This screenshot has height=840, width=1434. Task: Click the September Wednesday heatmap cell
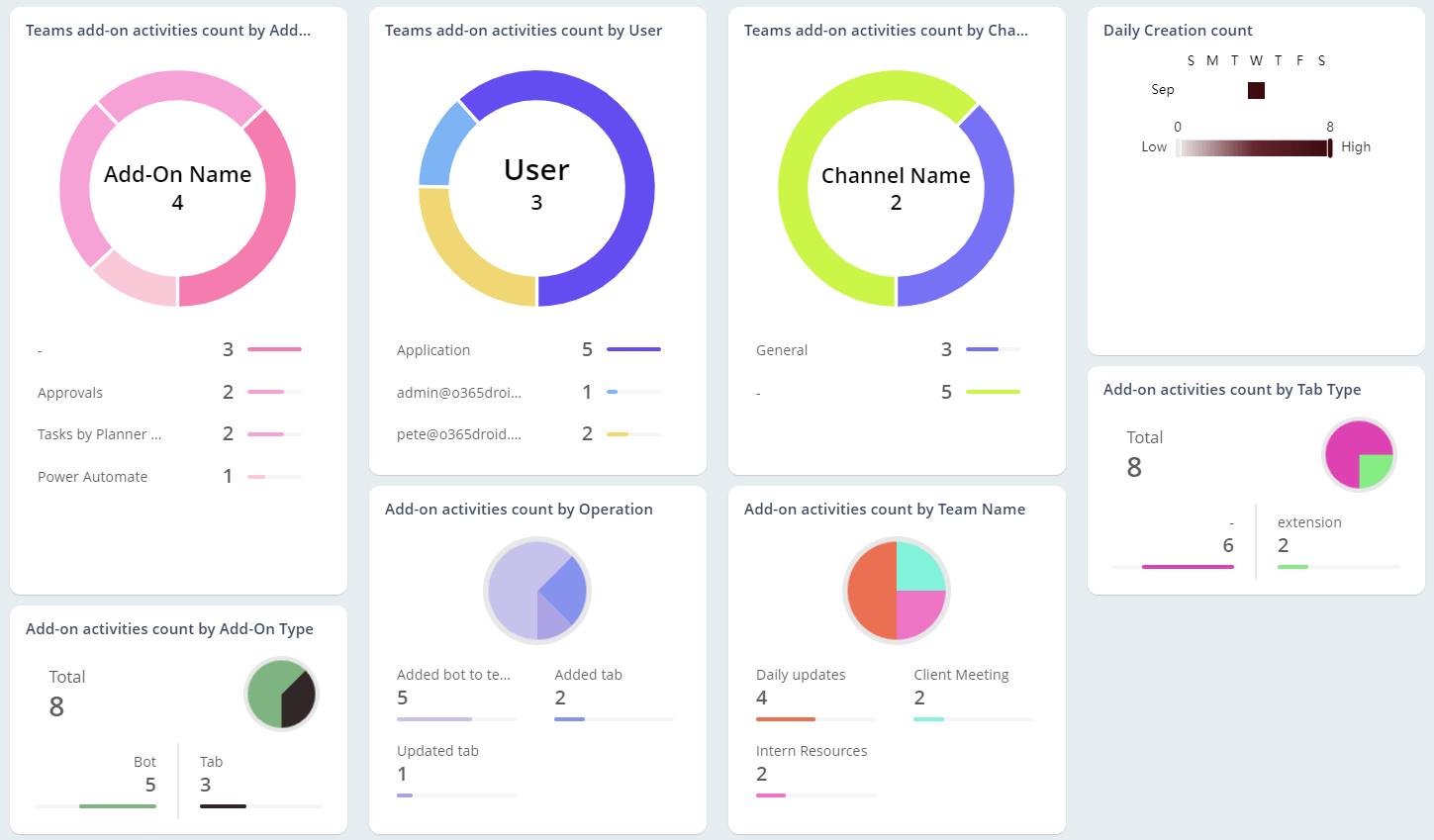1255,90
